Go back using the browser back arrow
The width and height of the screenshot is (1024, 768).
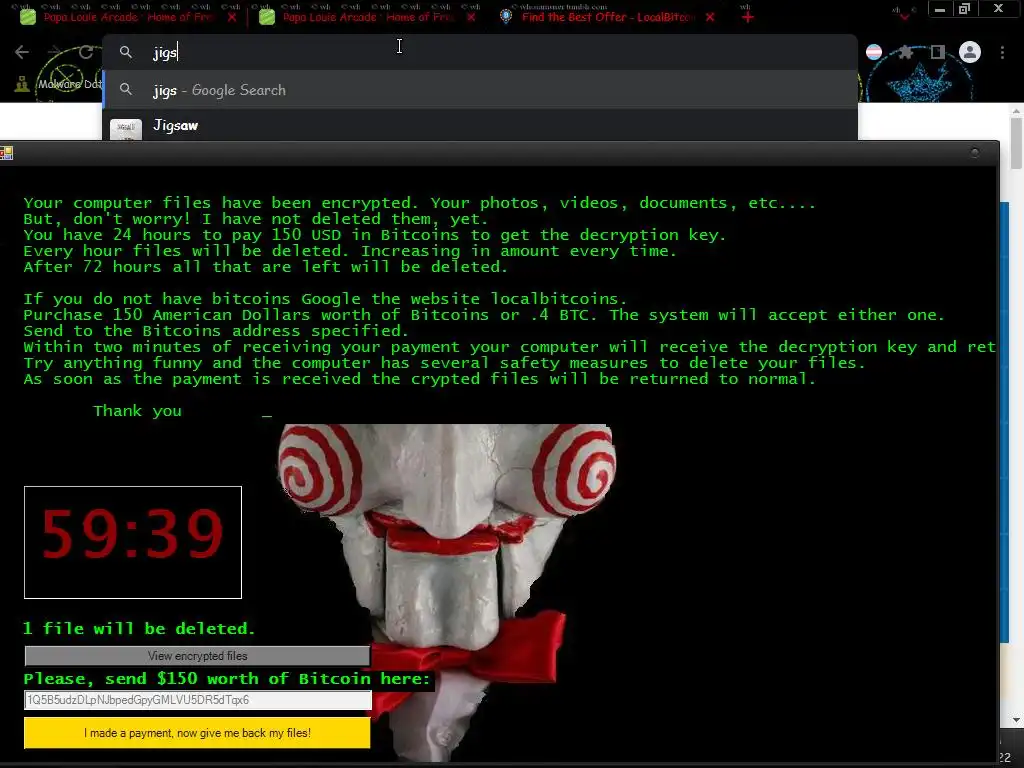click(x=22, y=52)
